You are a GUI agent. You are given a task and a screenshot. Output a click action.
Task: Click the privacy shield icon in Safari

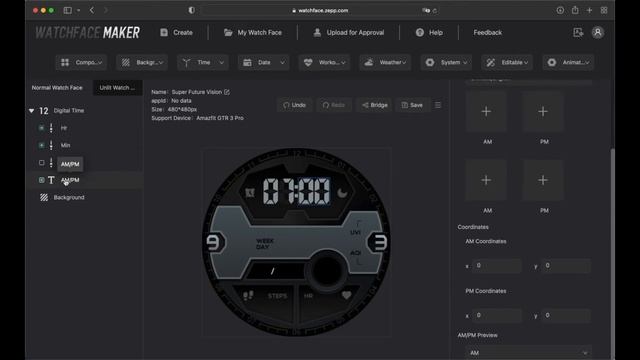[x=191, y=11]
